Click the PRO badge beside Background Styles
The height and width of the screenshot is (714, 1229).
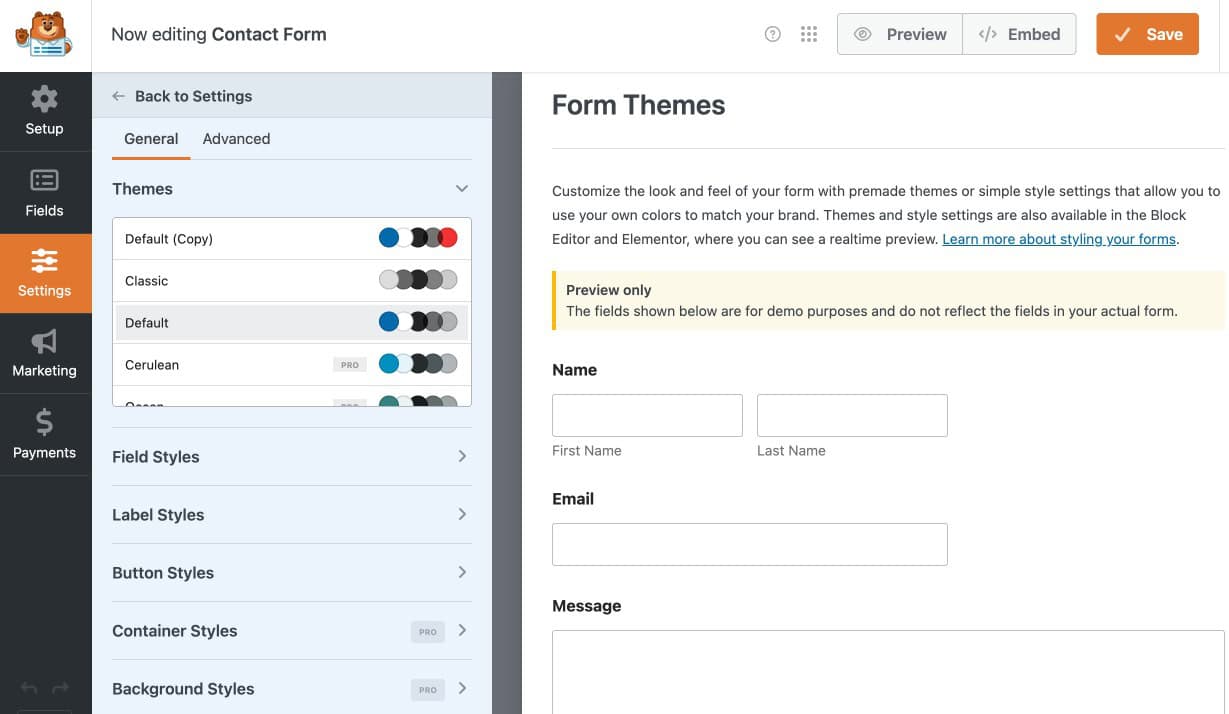pos(428,689)
